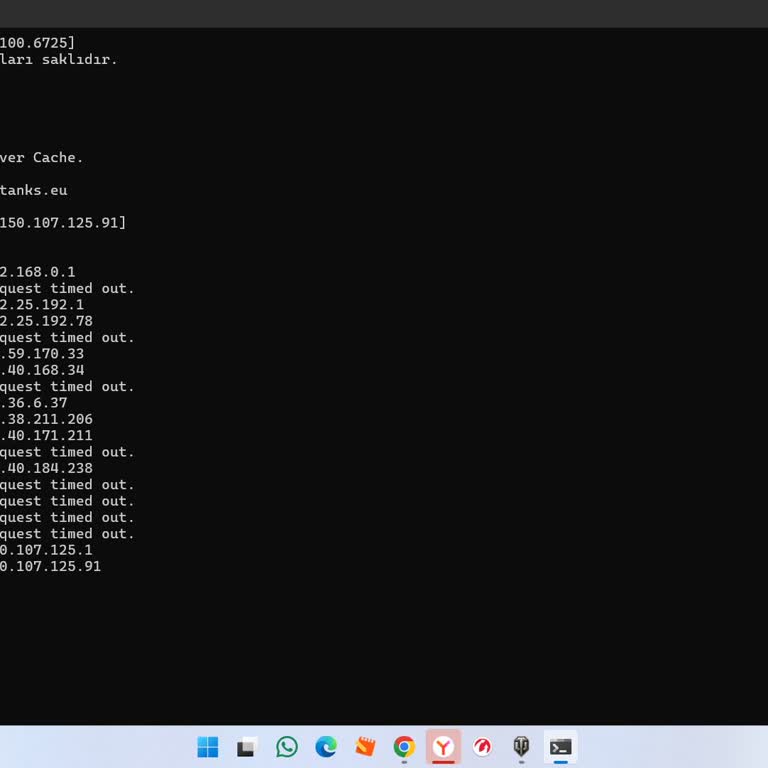This screenshot has height=768, width=768.
Task: Open the Windows Start menu
Action: click(208, 747)
